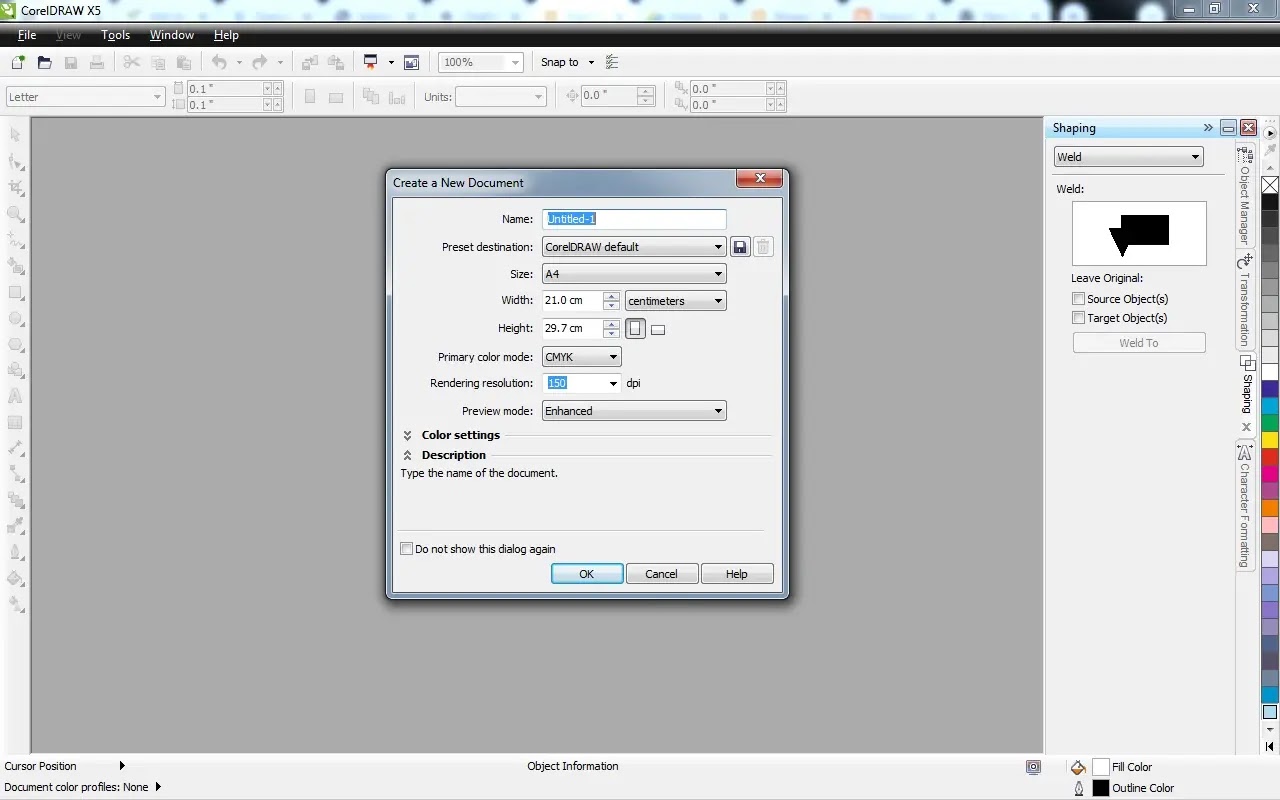Screen dimensions: 1280x800
Task: Click the Import icon in toolbar
Action: 310,62
